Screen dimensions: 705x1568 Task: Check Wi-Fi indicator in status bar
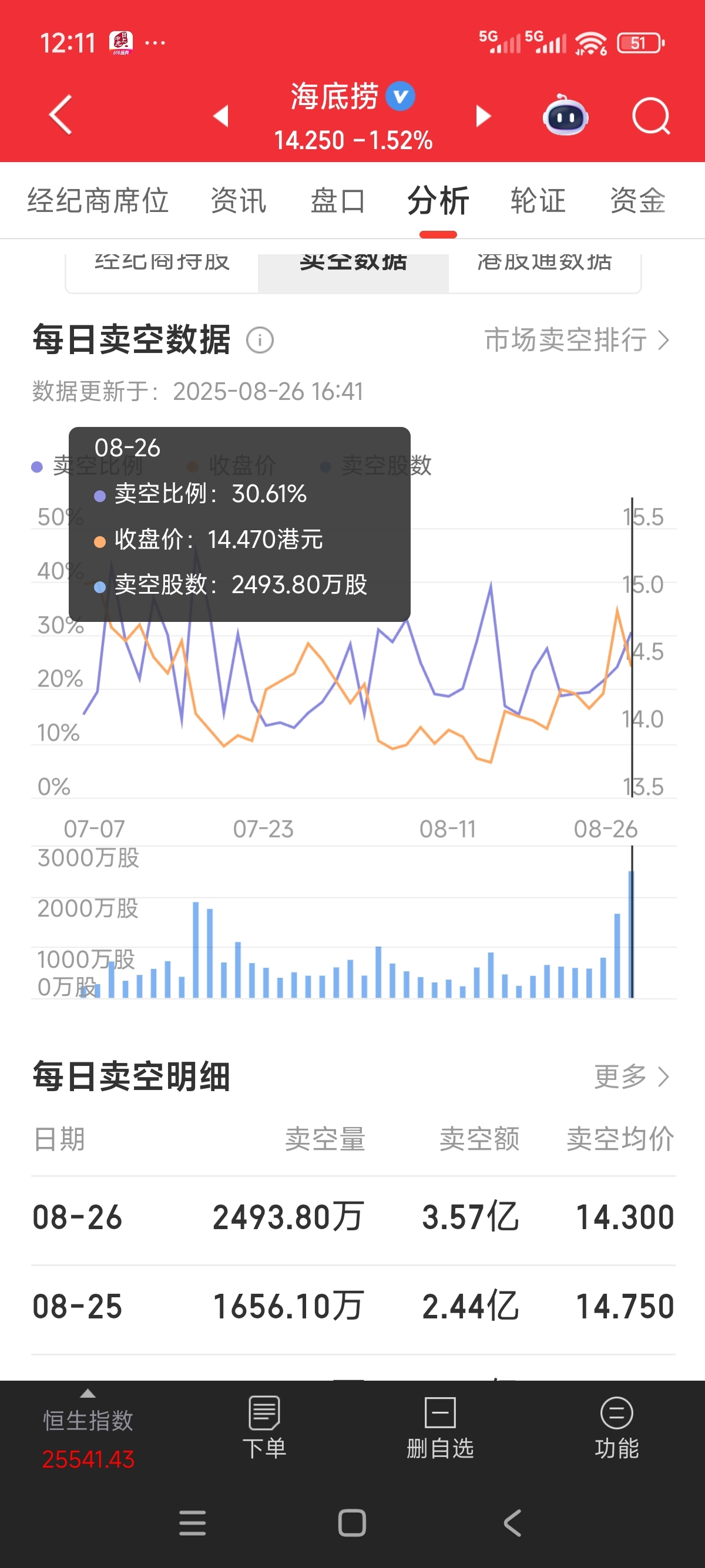click(x=590, y=43)
